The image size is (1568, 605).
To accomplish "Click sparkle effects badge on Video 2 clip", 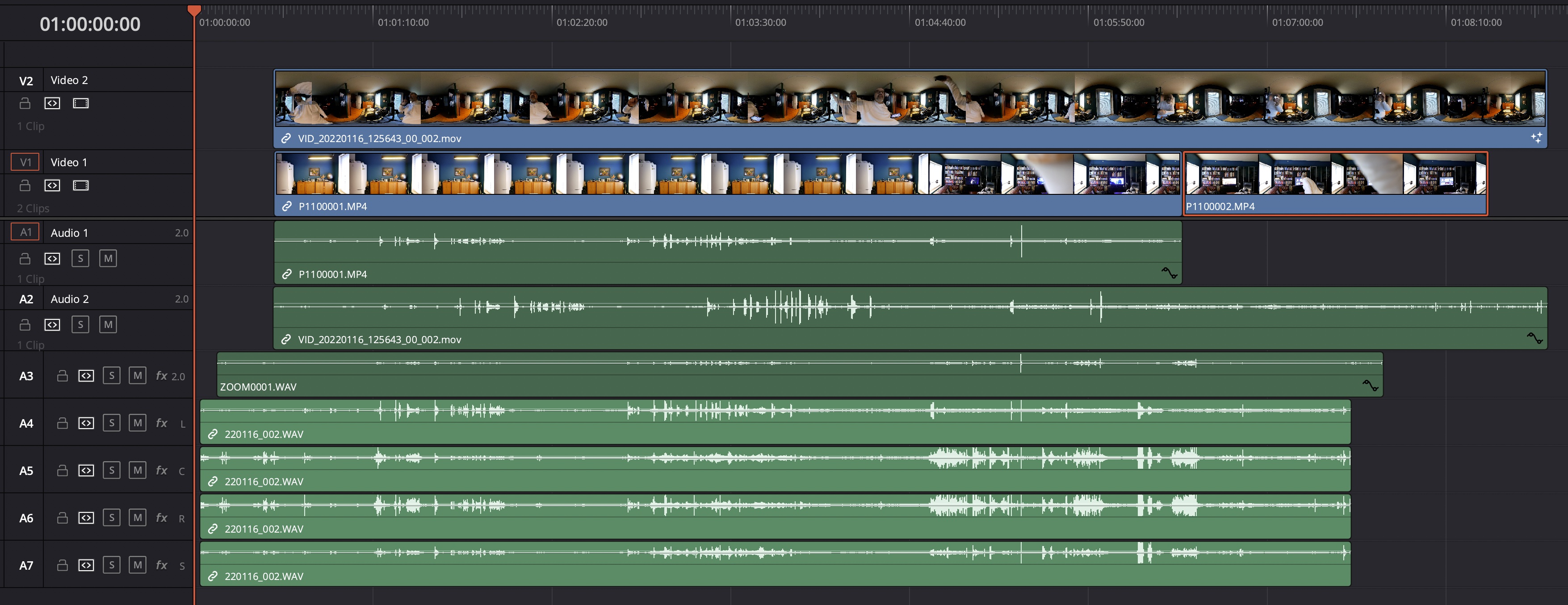I will tap(1536, 138).
